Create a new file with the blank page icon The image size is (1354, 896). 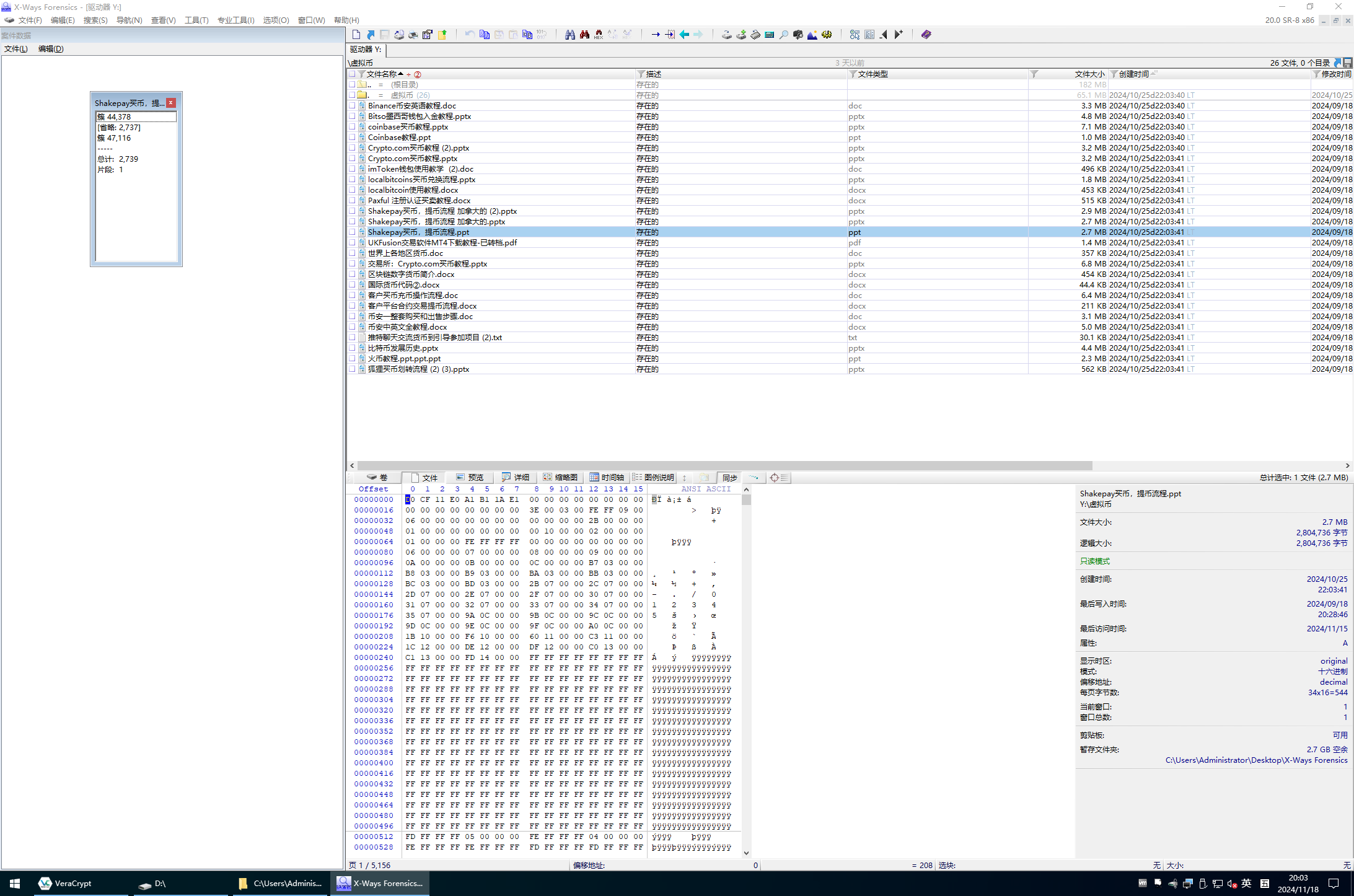pos(356,35)
